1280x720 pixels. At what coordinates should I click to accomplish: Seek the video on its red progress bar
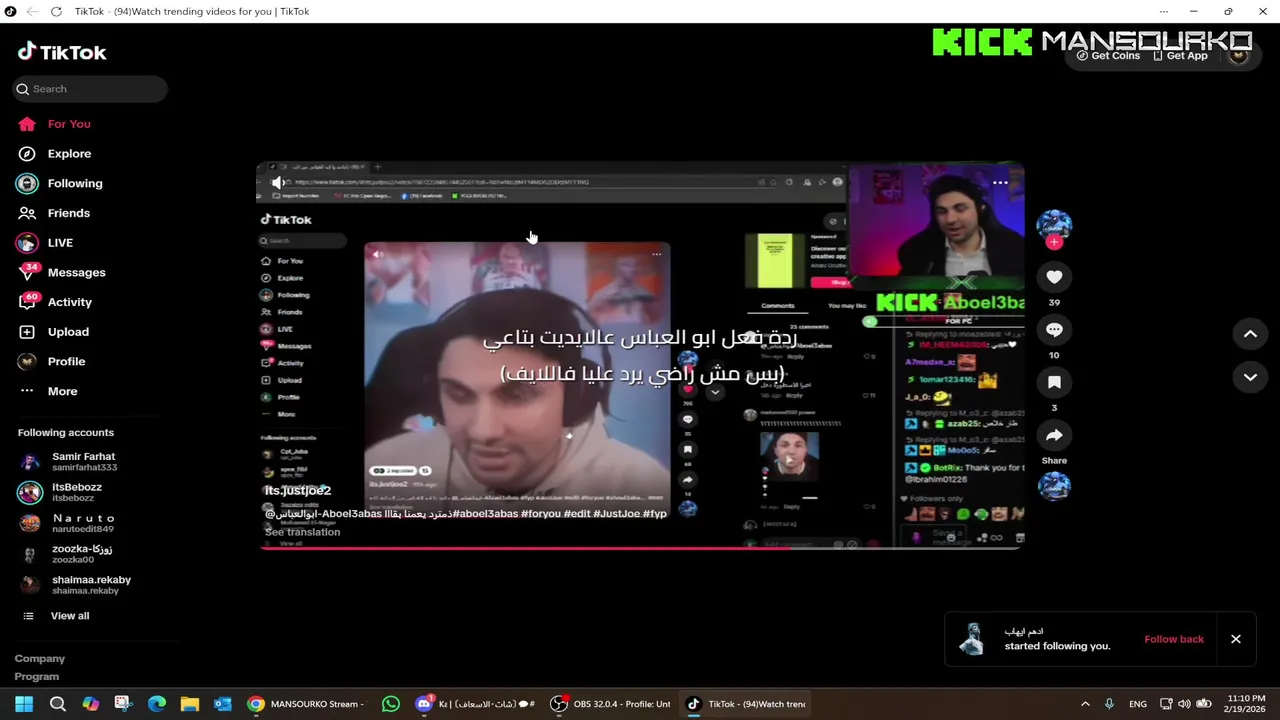click(640, 547)
